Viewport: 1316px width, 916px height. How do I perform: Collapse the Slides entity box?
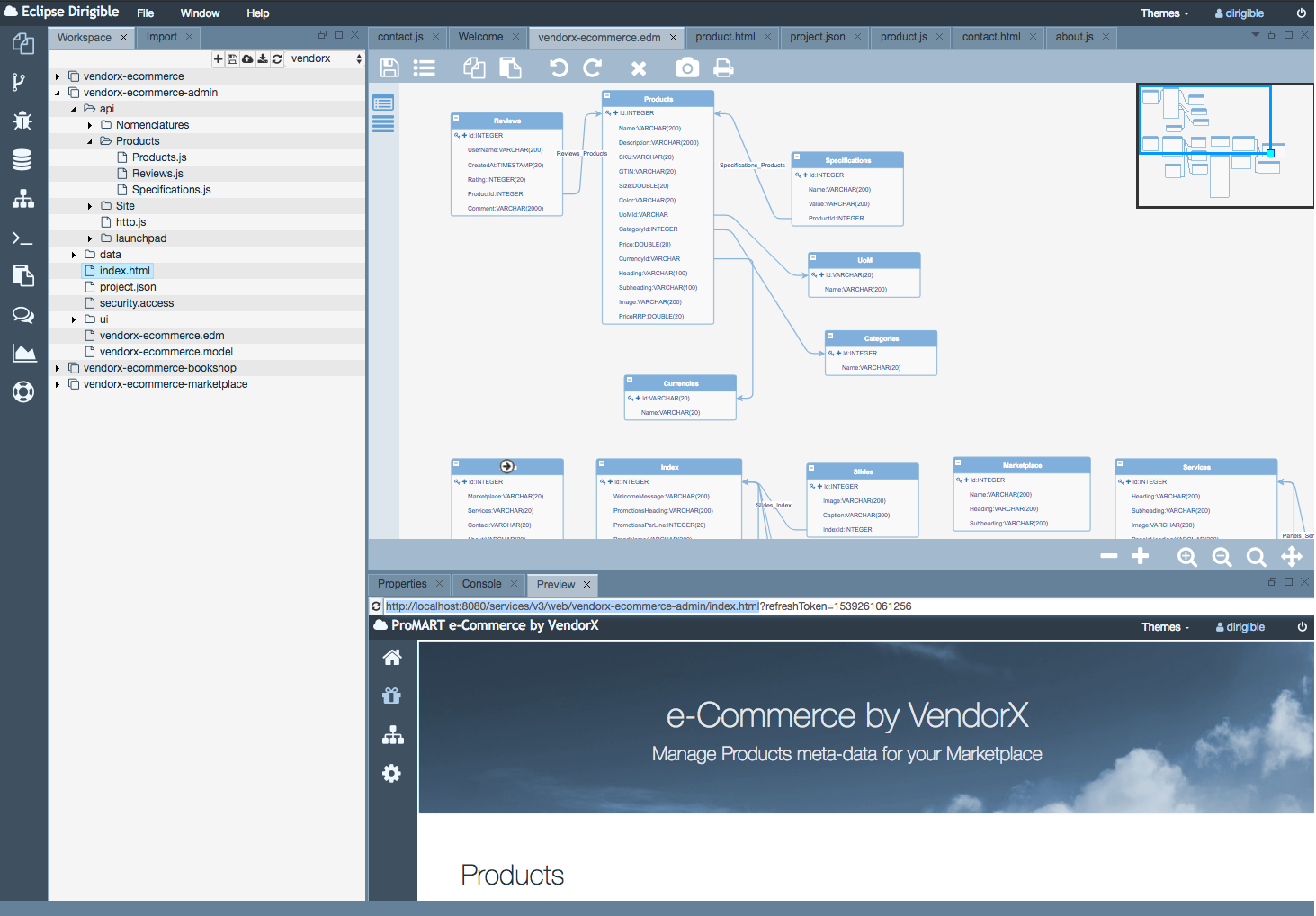(811, 468)
